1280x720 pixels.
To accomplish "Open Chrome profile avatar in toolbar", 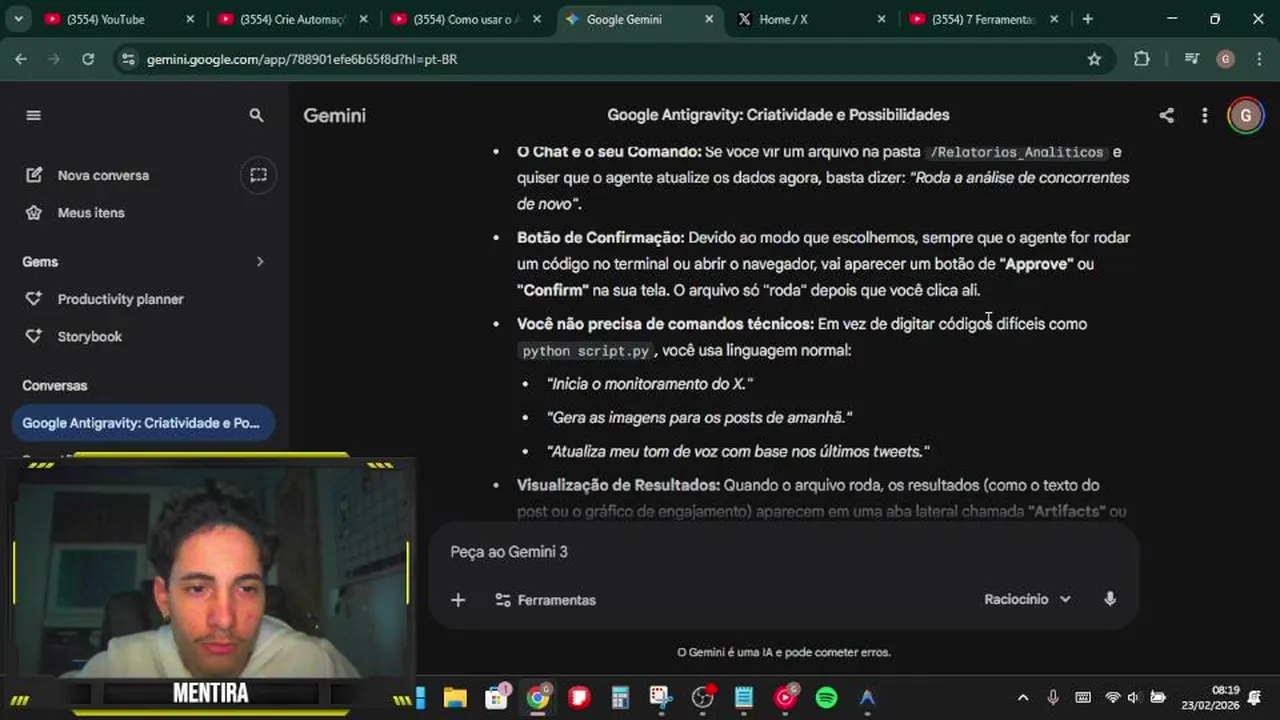I will 1225,59.
